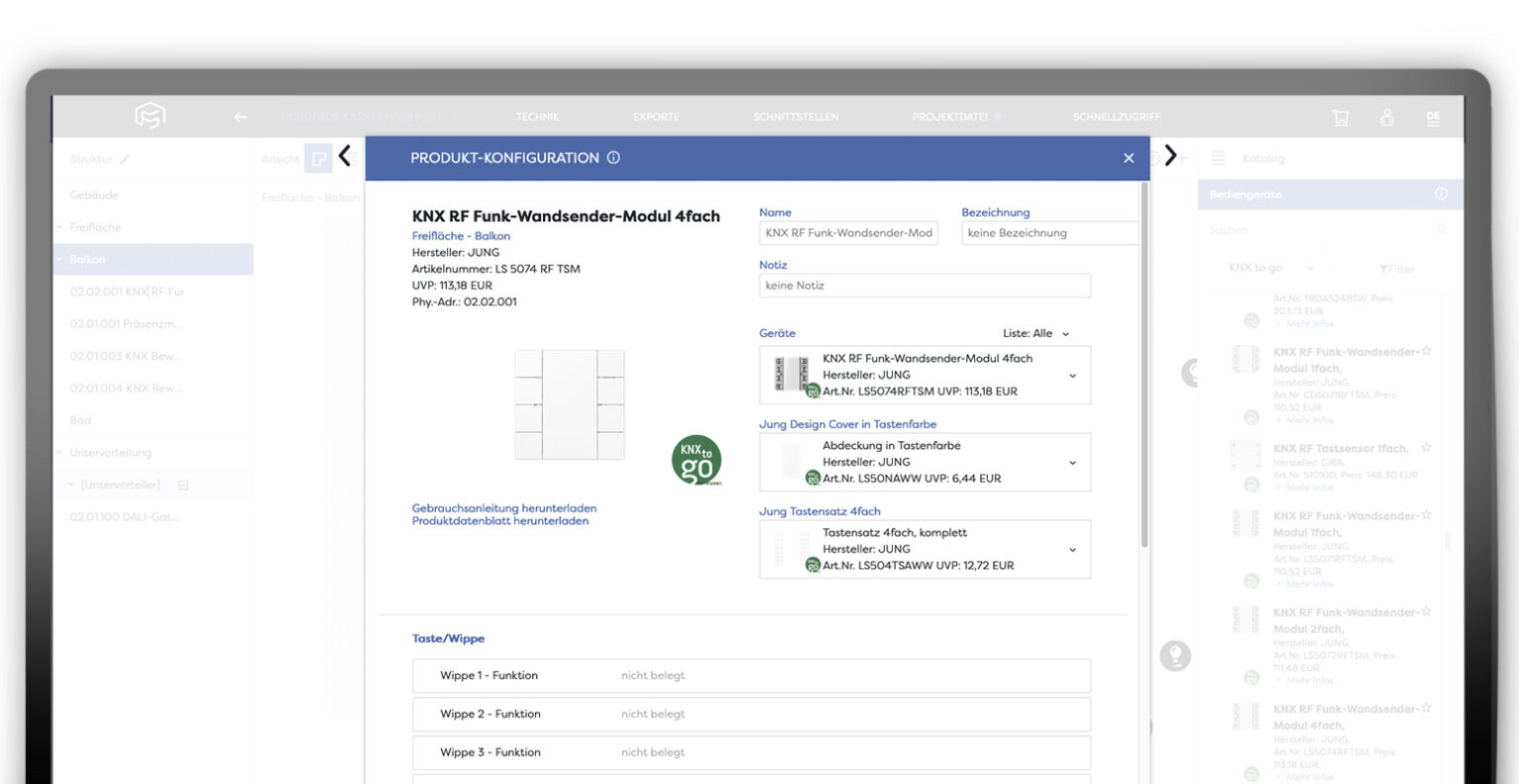
Task: Open the user account icon
Action: click(x=1386, y=117)
